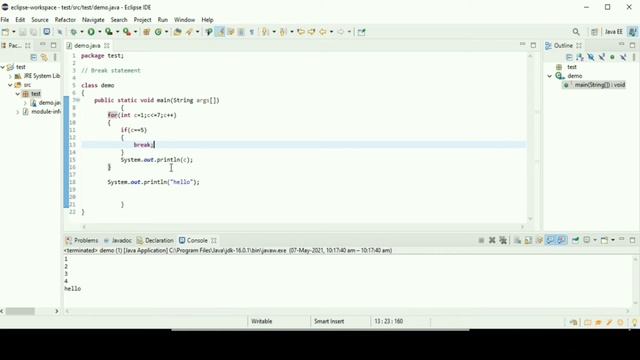The image size is (640, 360).
Task: Select main(String[]) : void in Outline
Action: 595,85
